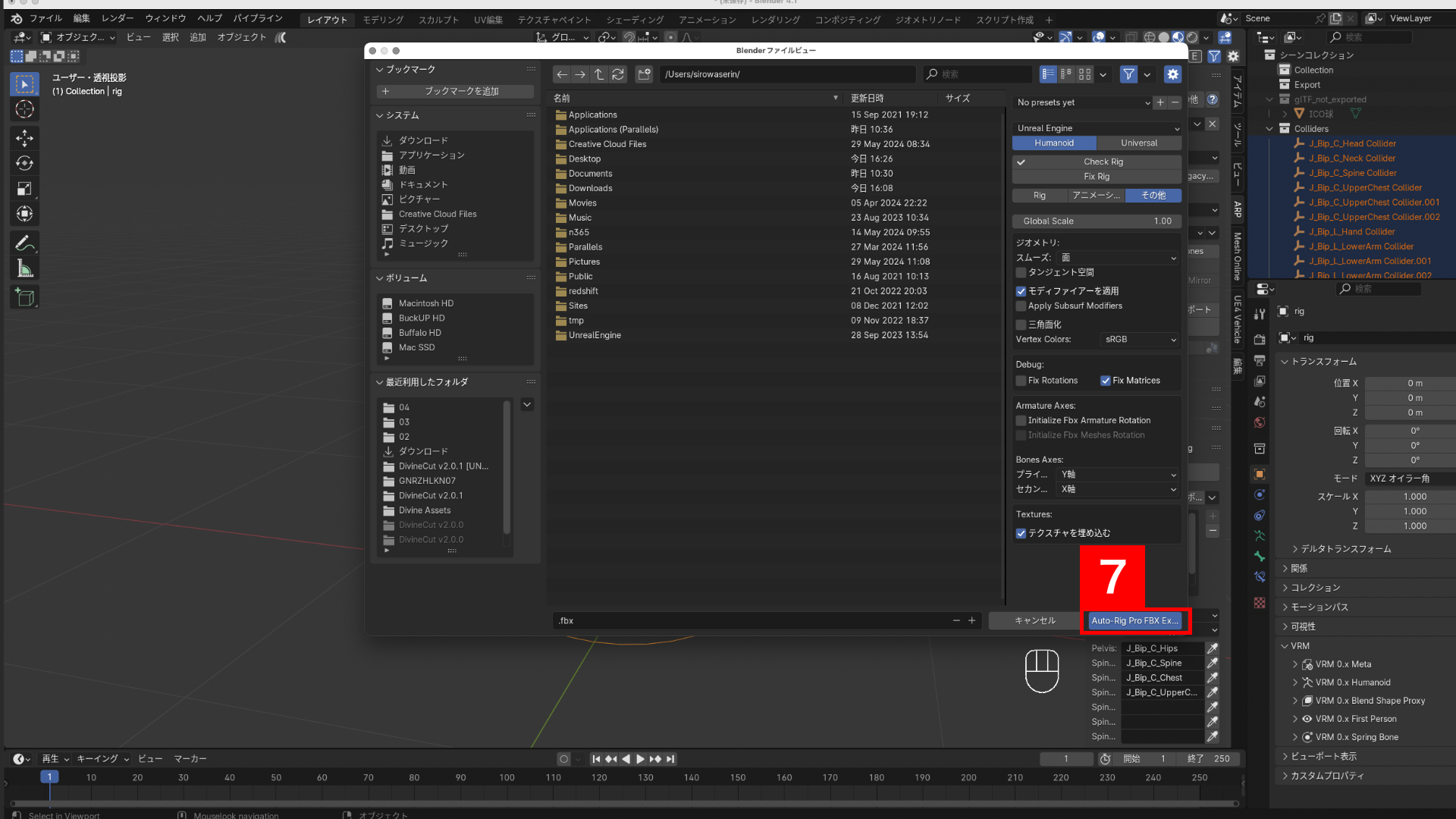
Task: Expand the recent folders list with the chevron
Action: pos(527,404)
